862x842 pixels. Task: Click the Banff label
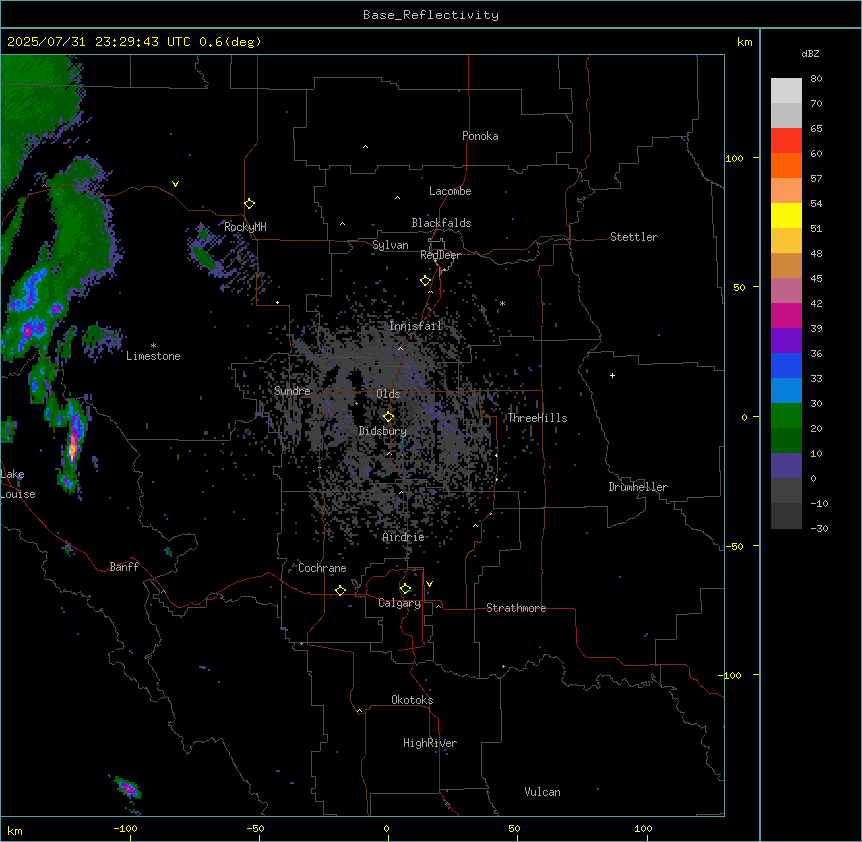124,567
